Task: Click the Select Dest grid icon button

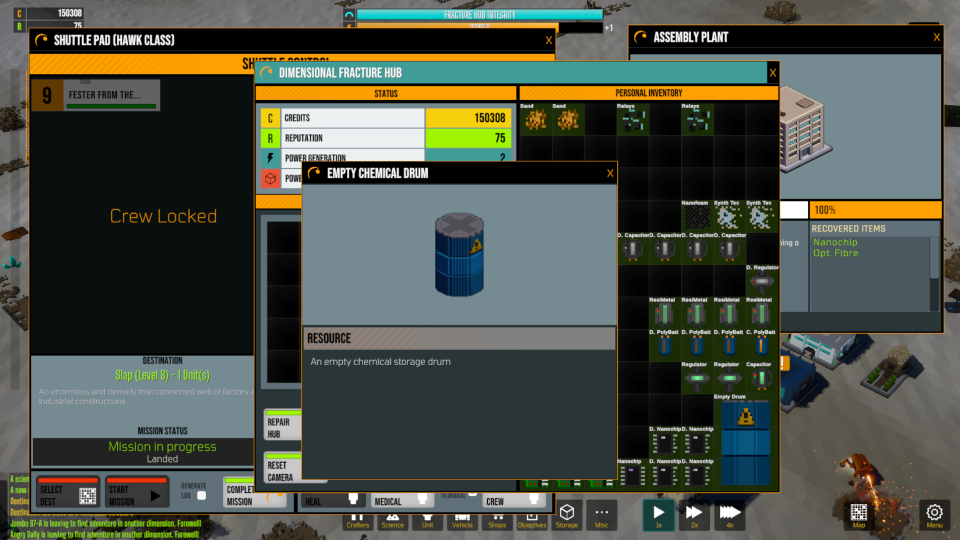Action: pos(87,495)
